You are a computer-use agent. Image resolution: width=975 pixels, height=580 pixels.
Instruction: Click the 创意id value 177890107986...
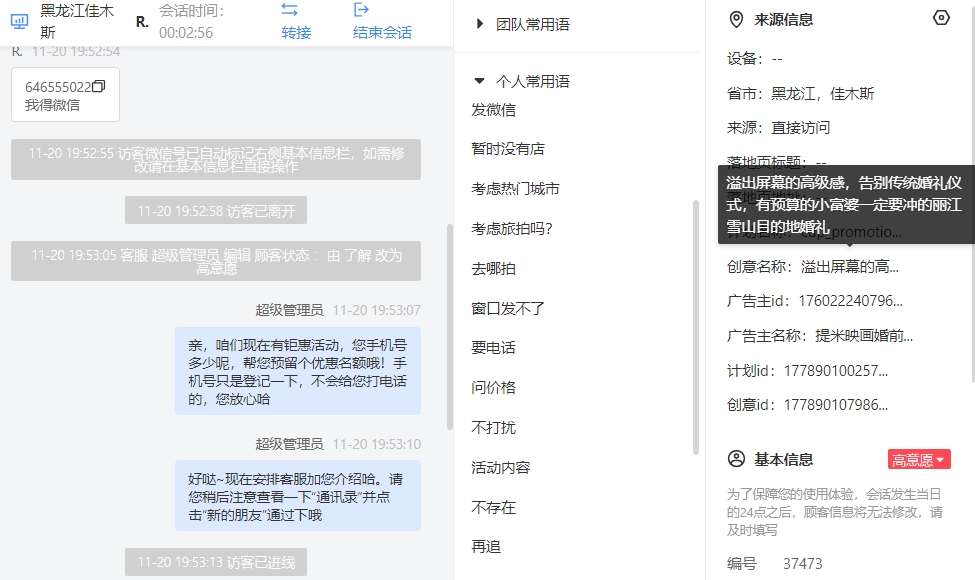(836, 405)
